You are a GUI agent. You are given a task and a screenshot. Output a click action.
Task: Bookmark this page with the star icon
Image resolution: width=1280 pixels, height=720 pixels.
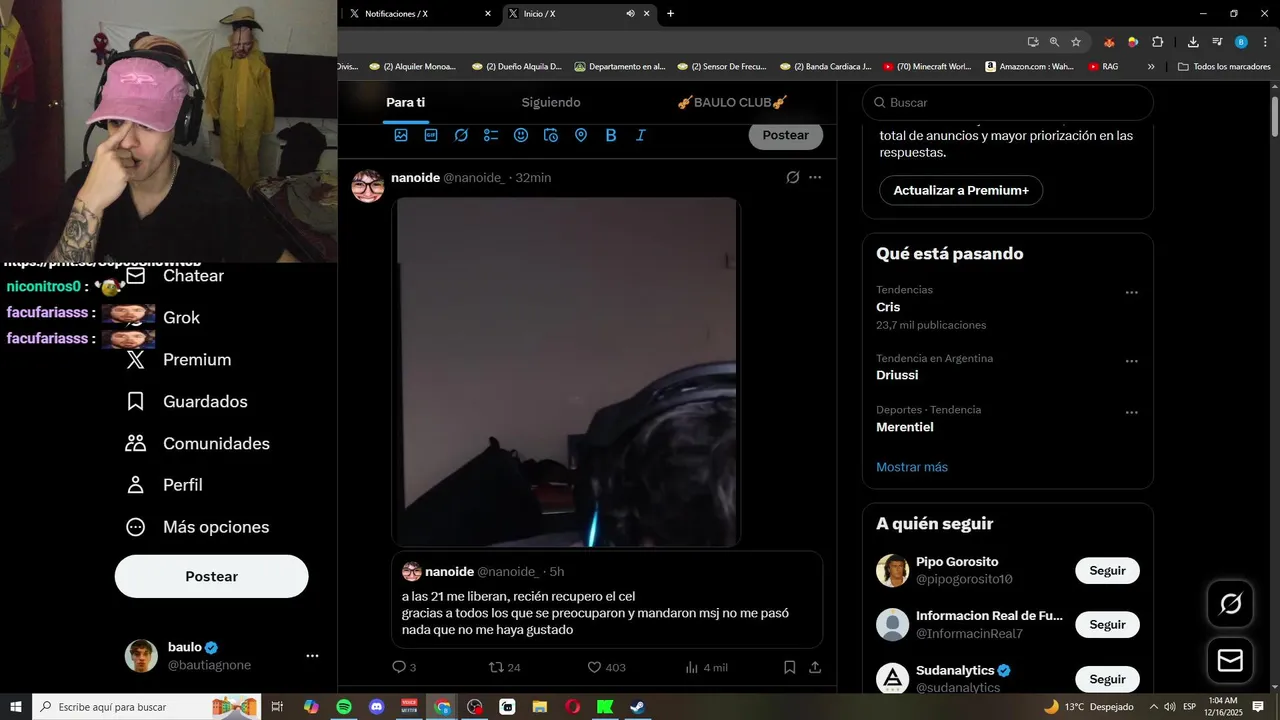(x=1076, y=42)
